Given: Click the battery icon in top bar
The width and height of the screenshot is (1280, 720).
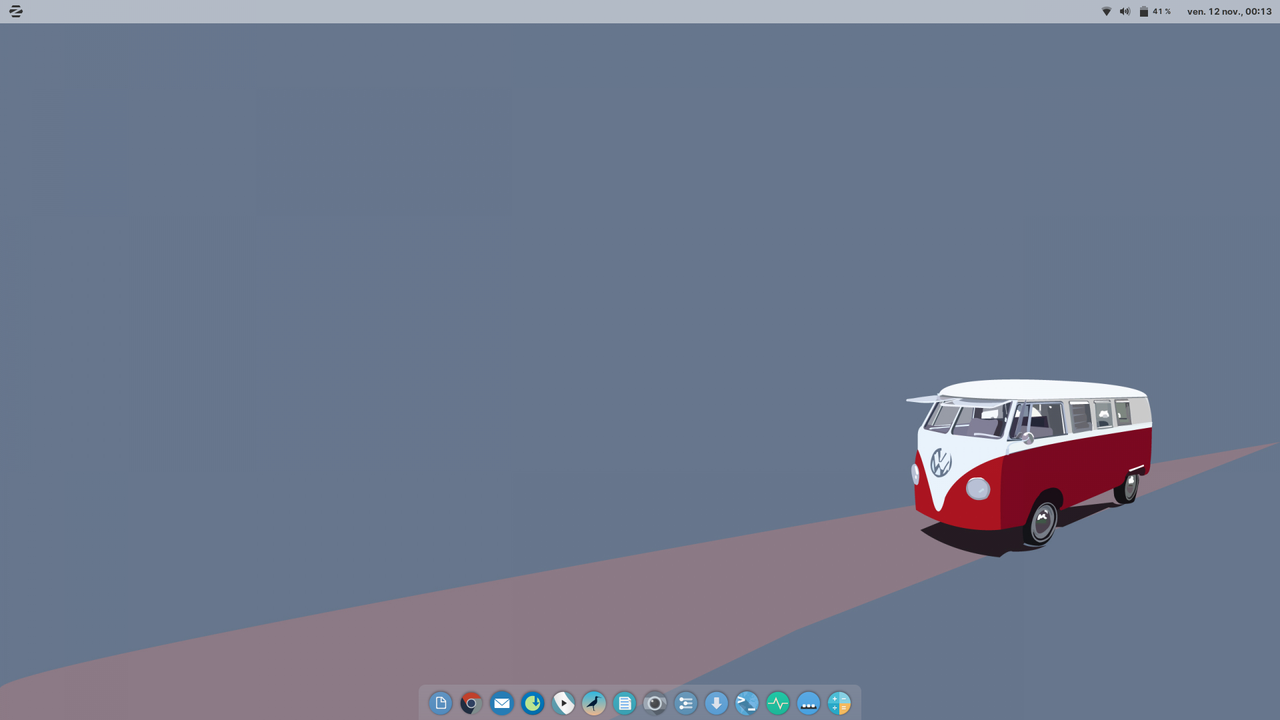Looking at the screenshot, I should [x=1144, y=11].
